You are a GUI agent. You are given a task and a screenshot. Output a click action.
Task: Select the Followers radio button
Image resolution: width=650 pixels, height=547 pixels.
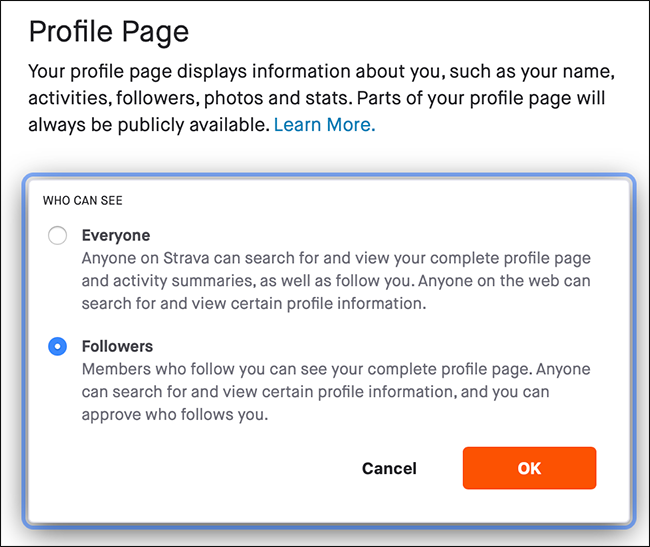click(57, 346)
